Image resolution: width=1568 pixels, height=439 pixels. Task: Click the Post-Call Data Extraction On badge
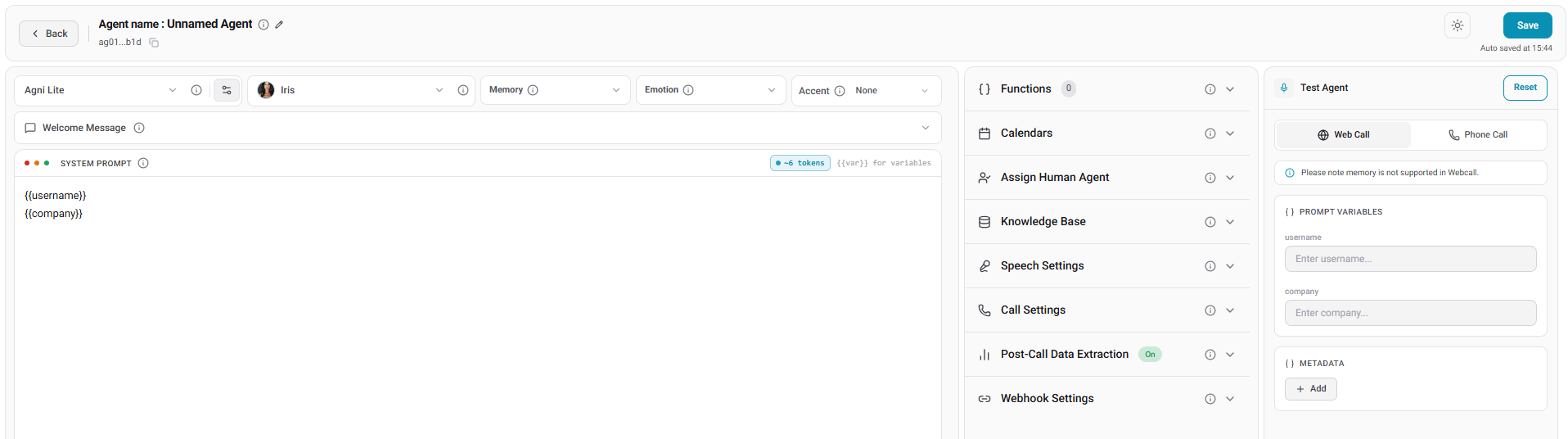[1150, 355]
